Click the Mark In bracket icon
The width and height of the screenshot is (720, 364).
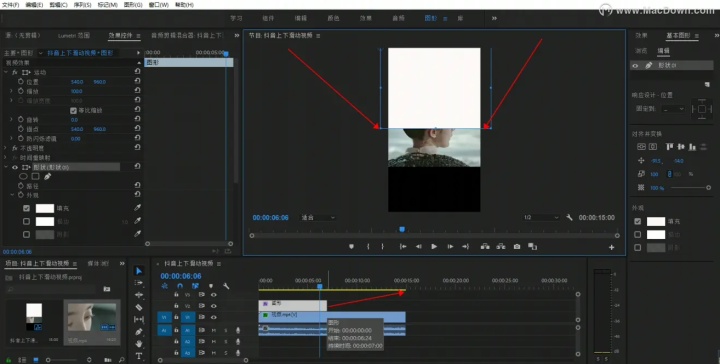368,246
